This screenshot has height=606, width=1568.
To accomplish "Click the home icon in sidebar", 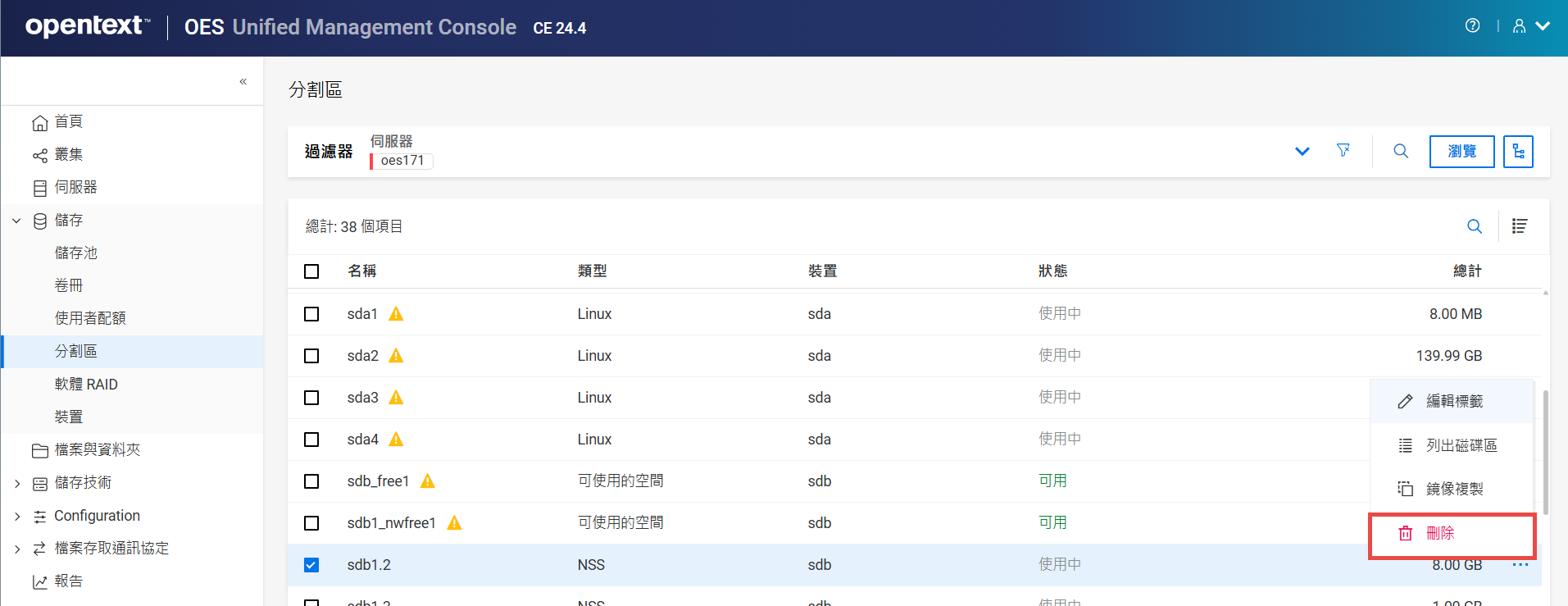I will 39,123.
